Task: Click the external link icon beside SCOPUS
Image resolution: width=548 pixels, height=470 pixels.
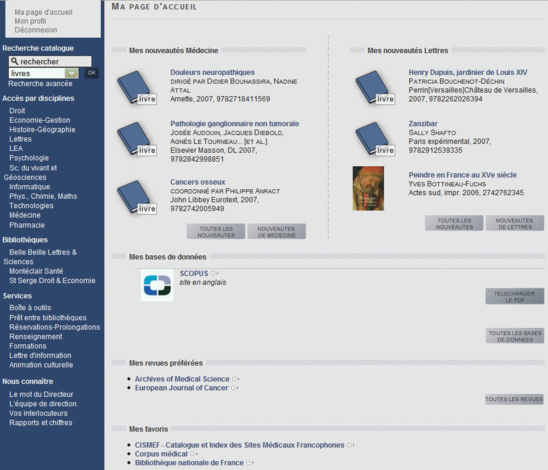Action: (x=215, y=273)
